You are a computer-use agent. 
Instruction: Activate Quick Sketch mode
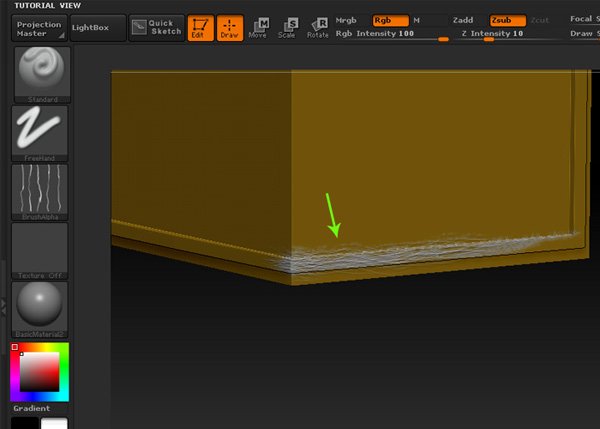[x=157, y=28]
